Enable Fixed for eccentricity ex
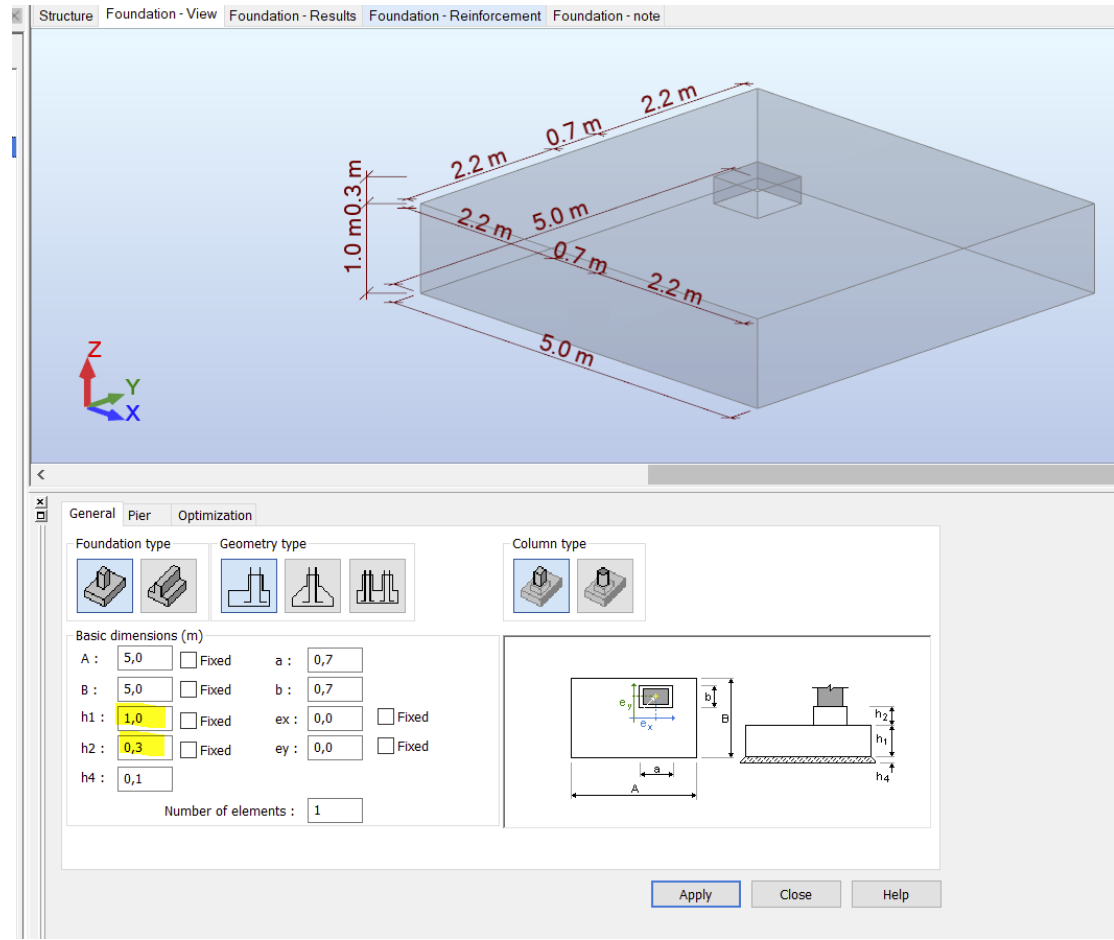 tap(384, 716)
